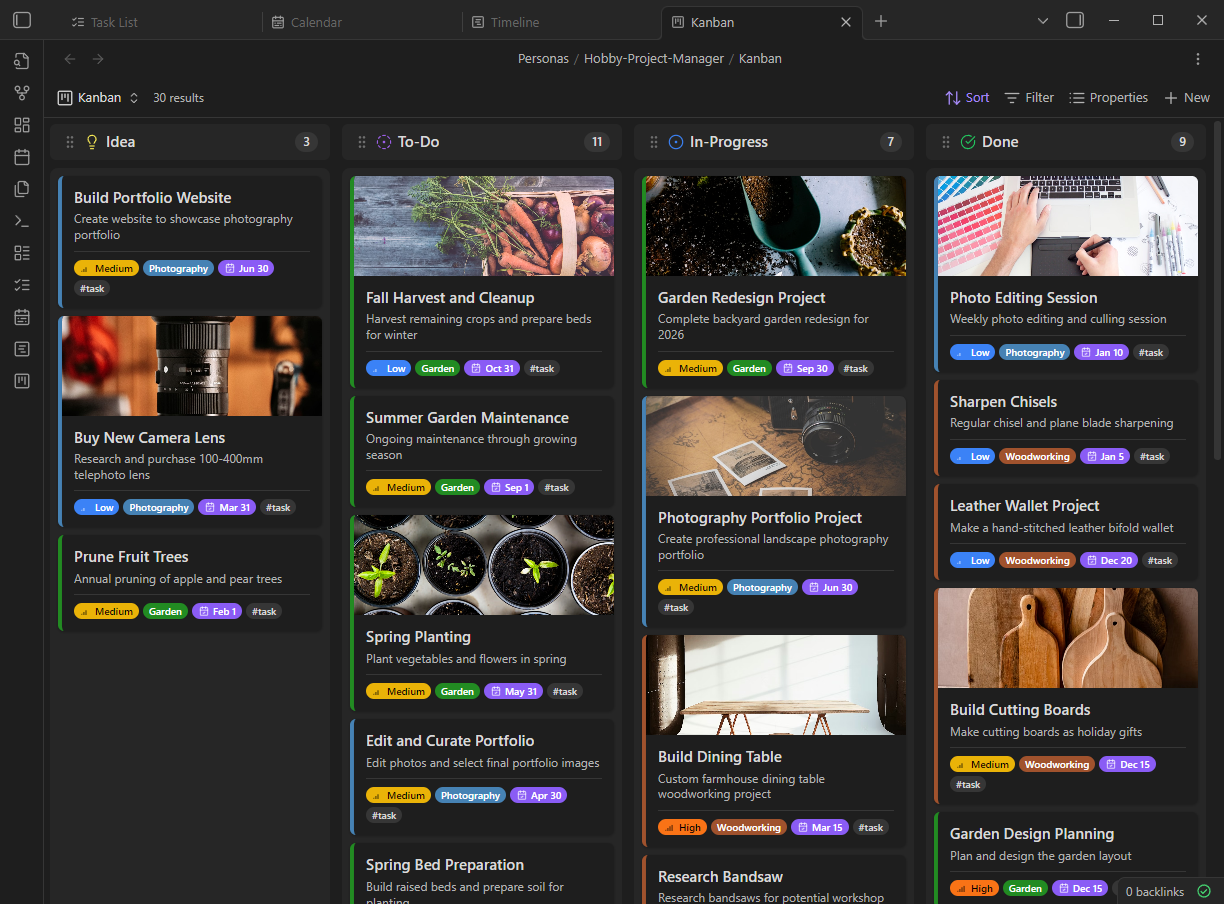Select the widgets grid icon in sidebar
The width and height of the screenshot is (1224, 904).
click(x=22, y=125)
